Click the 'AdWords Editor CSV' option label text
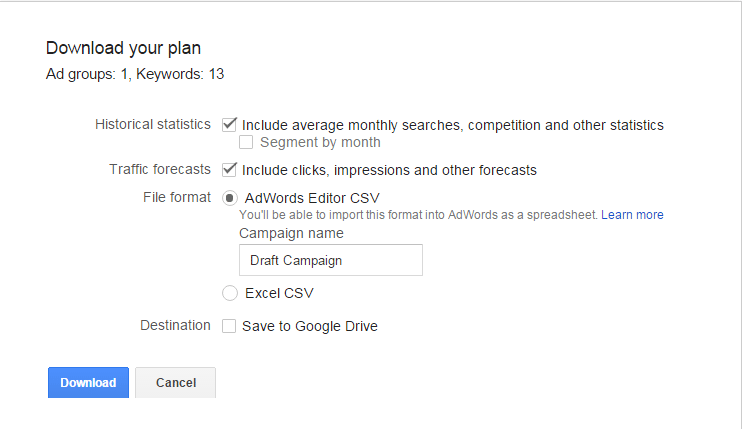Image resolution: width=742 pixels, height=429 pixels. click(x=312, y=198)
